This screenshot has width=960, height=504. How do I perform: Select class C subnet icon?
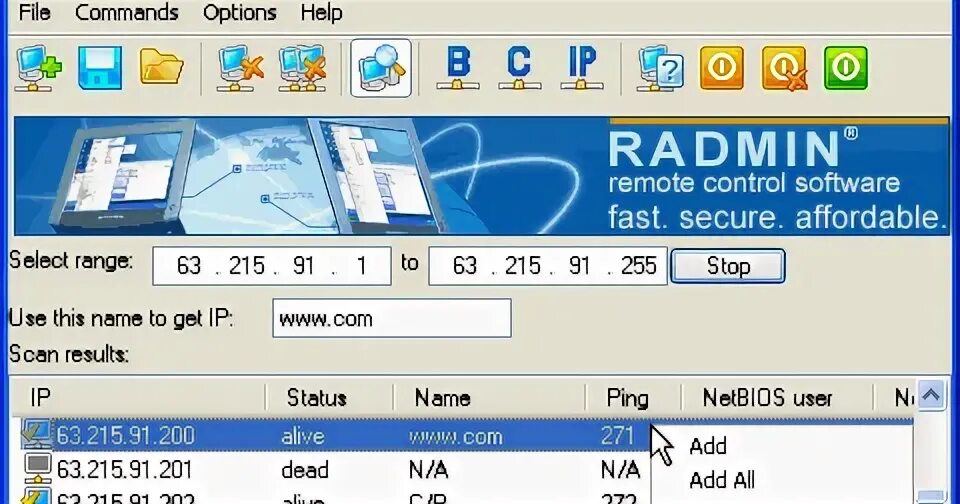click(x=519, y=68)
